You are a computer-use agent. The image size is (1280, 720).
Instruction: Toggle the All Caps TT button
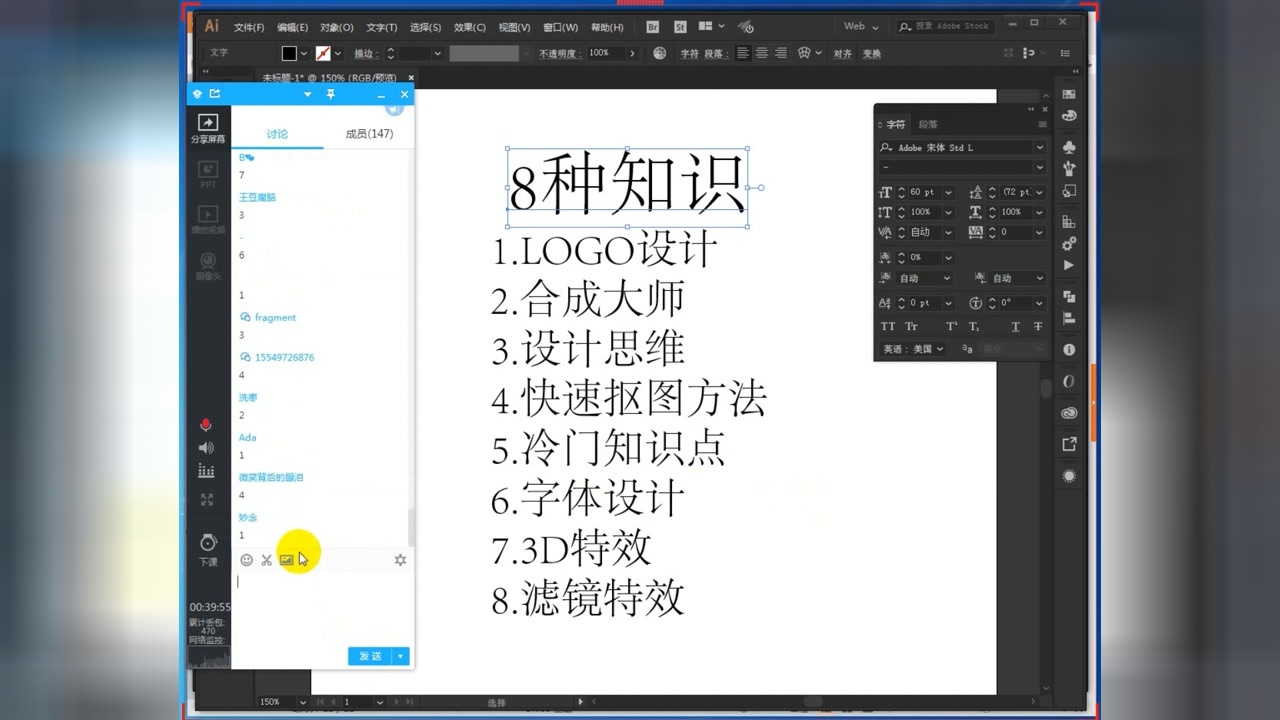coord(887,327)
